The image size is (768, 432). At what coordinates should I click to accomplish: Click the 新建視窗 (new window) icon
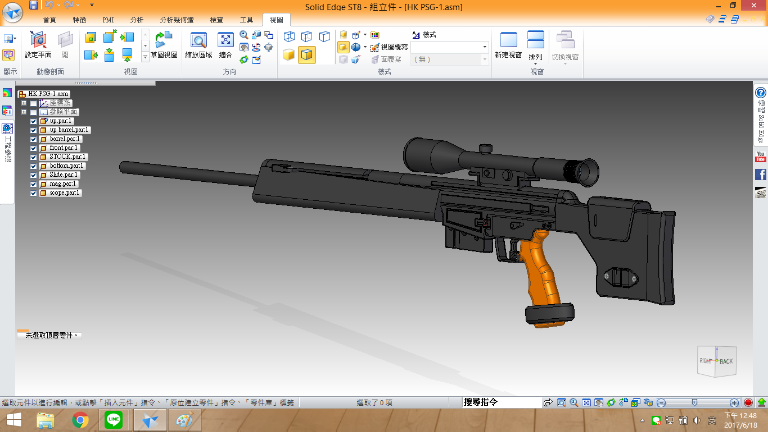[x=508, y=45]
